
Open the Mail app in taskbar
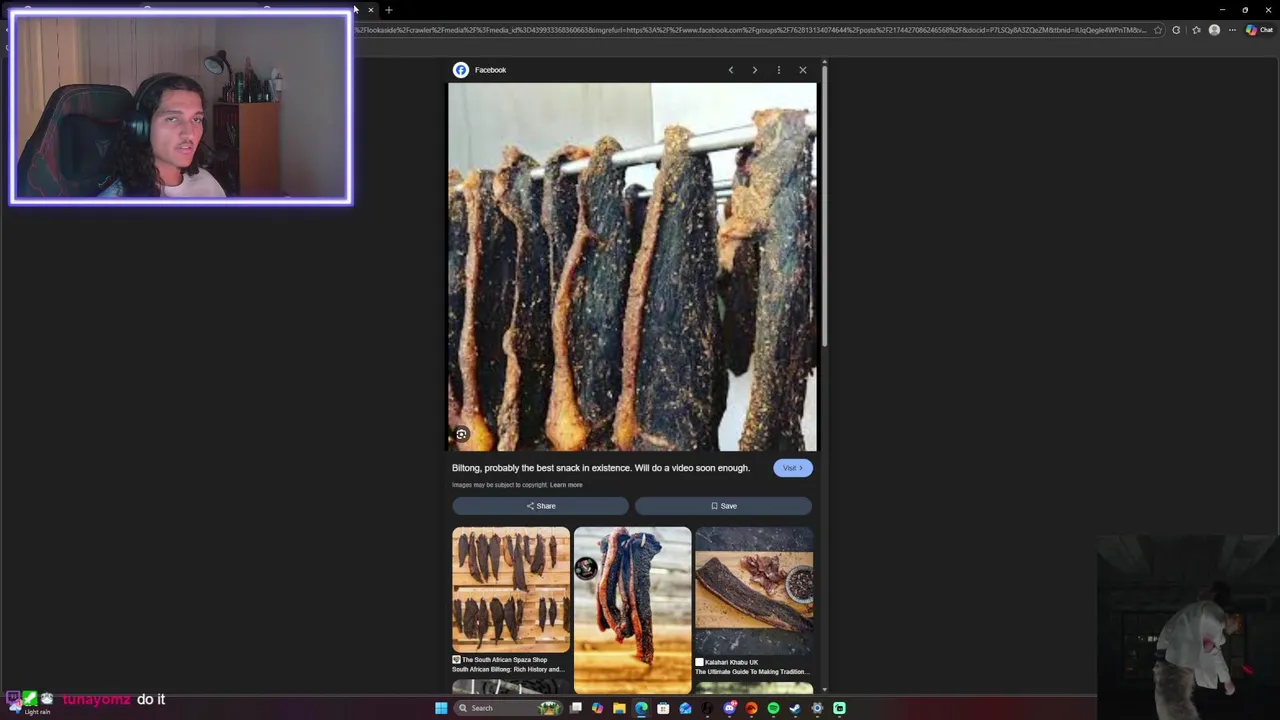[x=685, y=708]
